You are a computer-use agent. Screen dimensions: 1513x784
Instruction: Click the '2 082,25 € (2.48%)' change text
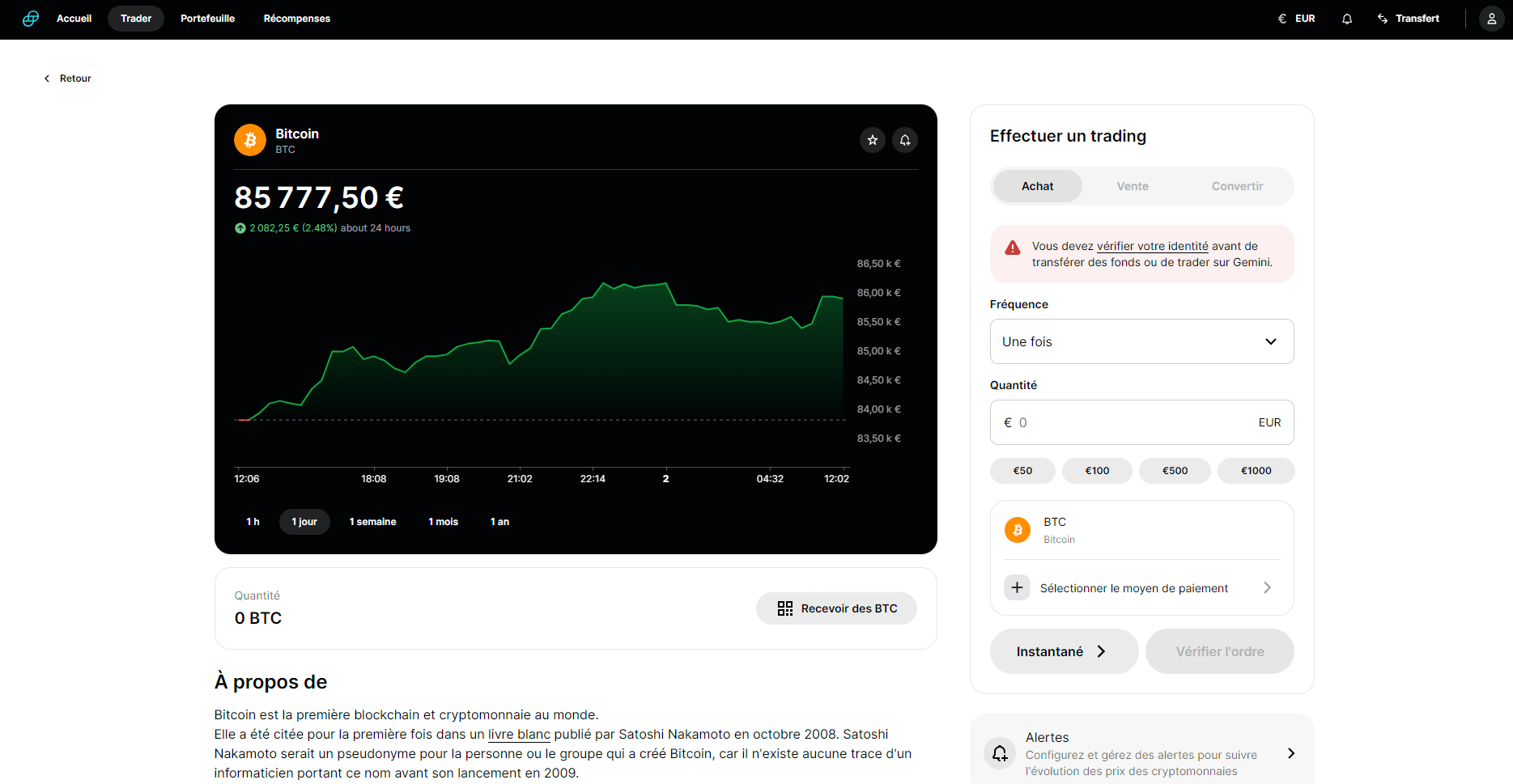[293, 228]
